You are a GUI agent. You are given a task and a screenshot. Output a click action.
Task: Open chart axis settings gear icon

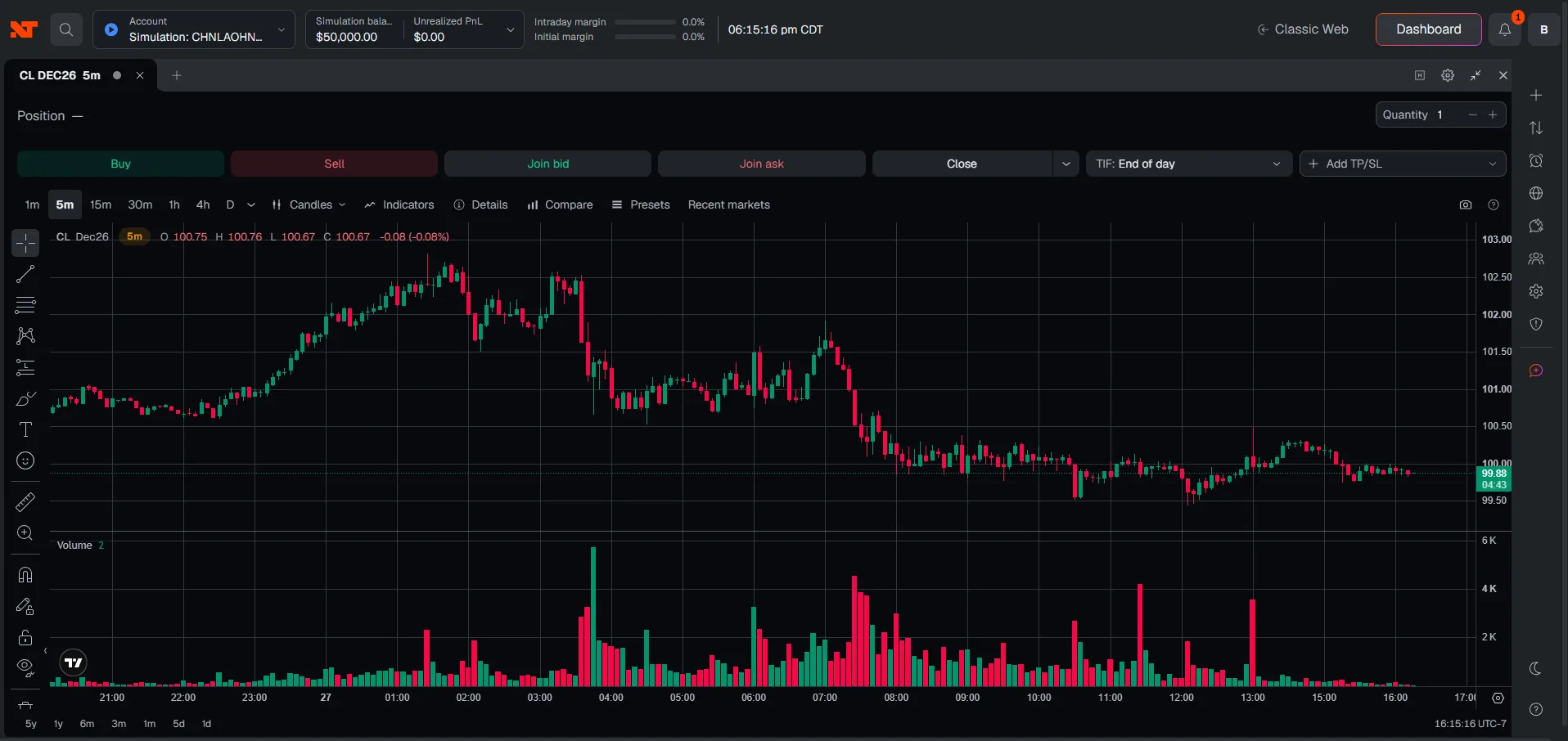1498,698
